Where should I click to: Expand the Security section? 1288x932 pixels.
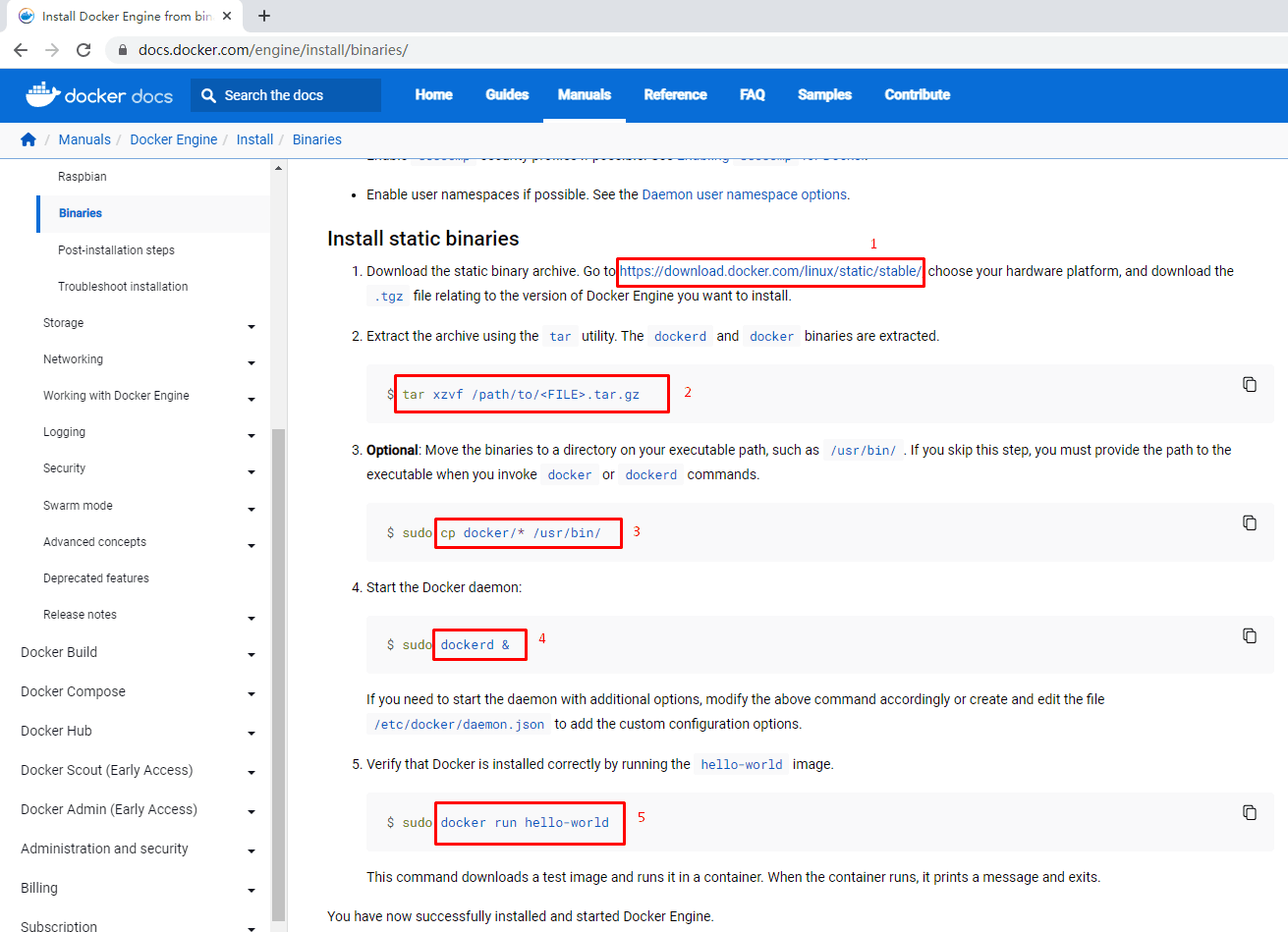[x=252, y=471]
